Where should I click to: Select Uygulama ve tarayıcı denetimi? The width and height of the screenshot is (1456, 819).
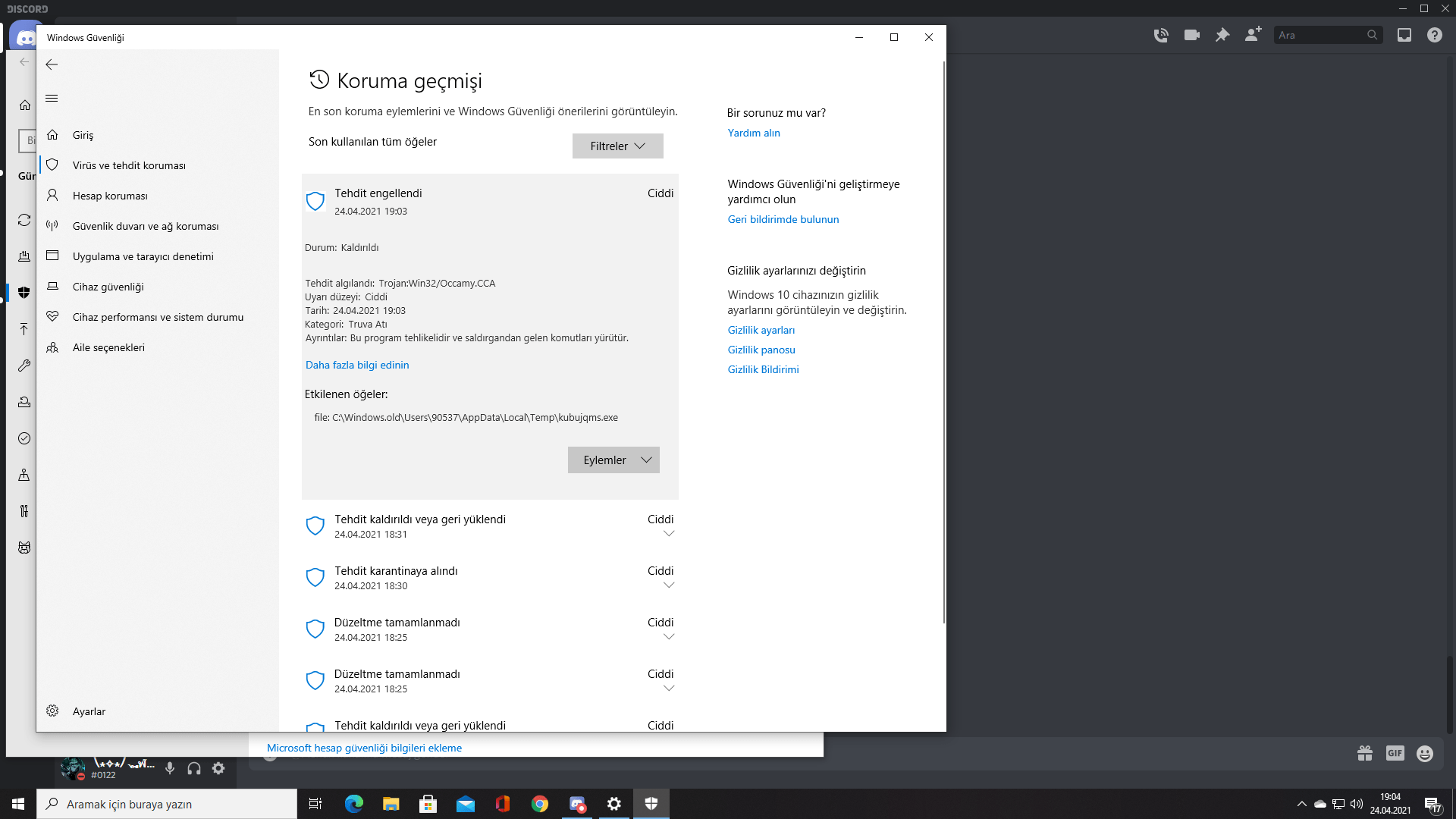[x=158, y=256]
